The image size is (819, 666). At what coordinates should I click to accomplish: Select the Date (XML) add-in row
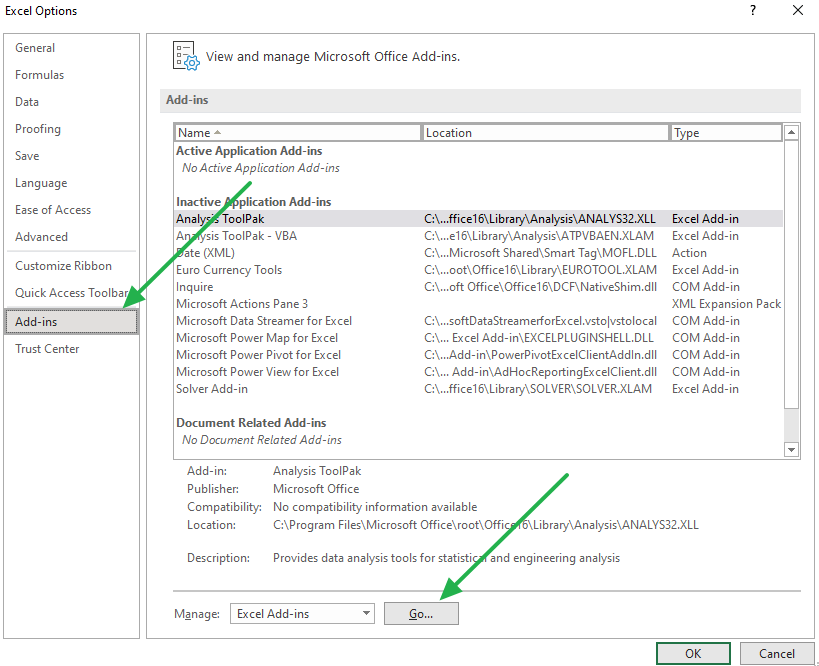tap(478, 253)
